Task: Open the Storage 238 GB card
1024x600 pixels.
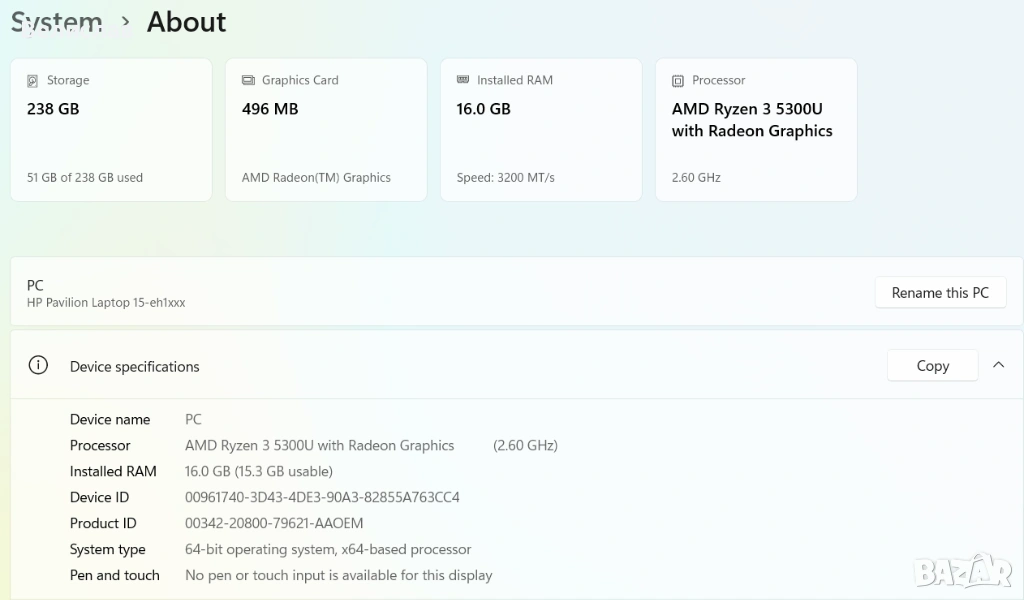Action: [111, 130]
